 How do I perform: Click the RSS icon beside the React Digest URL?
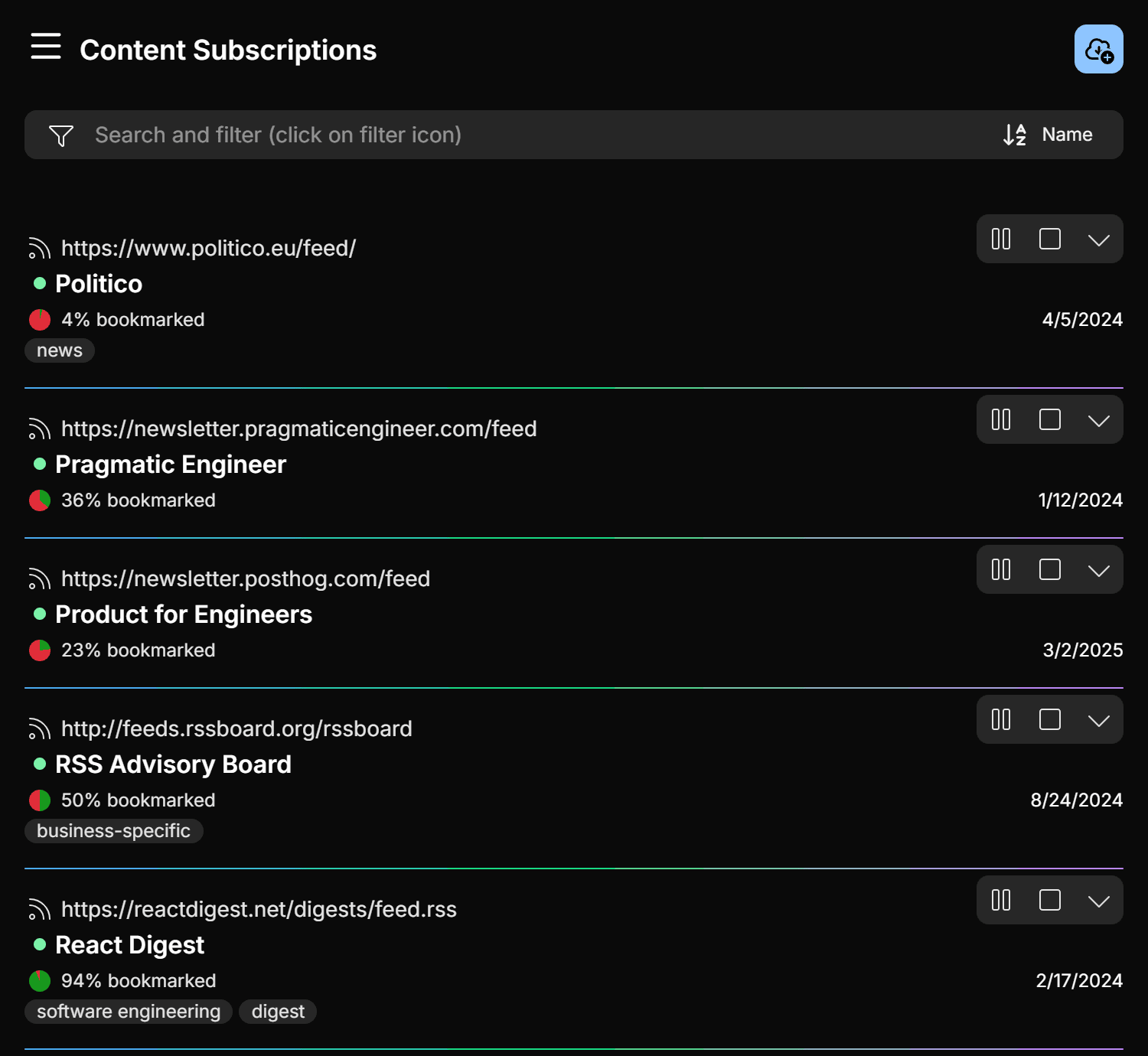tap(38, 909)
